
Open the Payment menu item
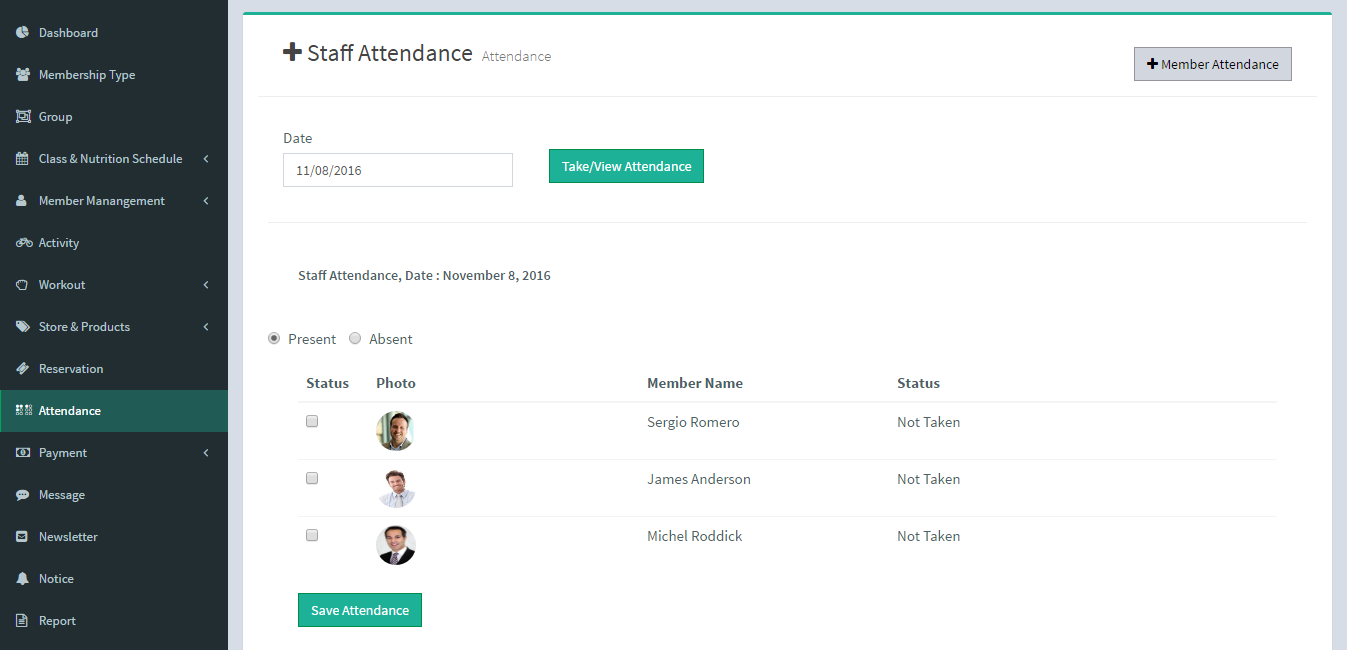tap(63, 453)
